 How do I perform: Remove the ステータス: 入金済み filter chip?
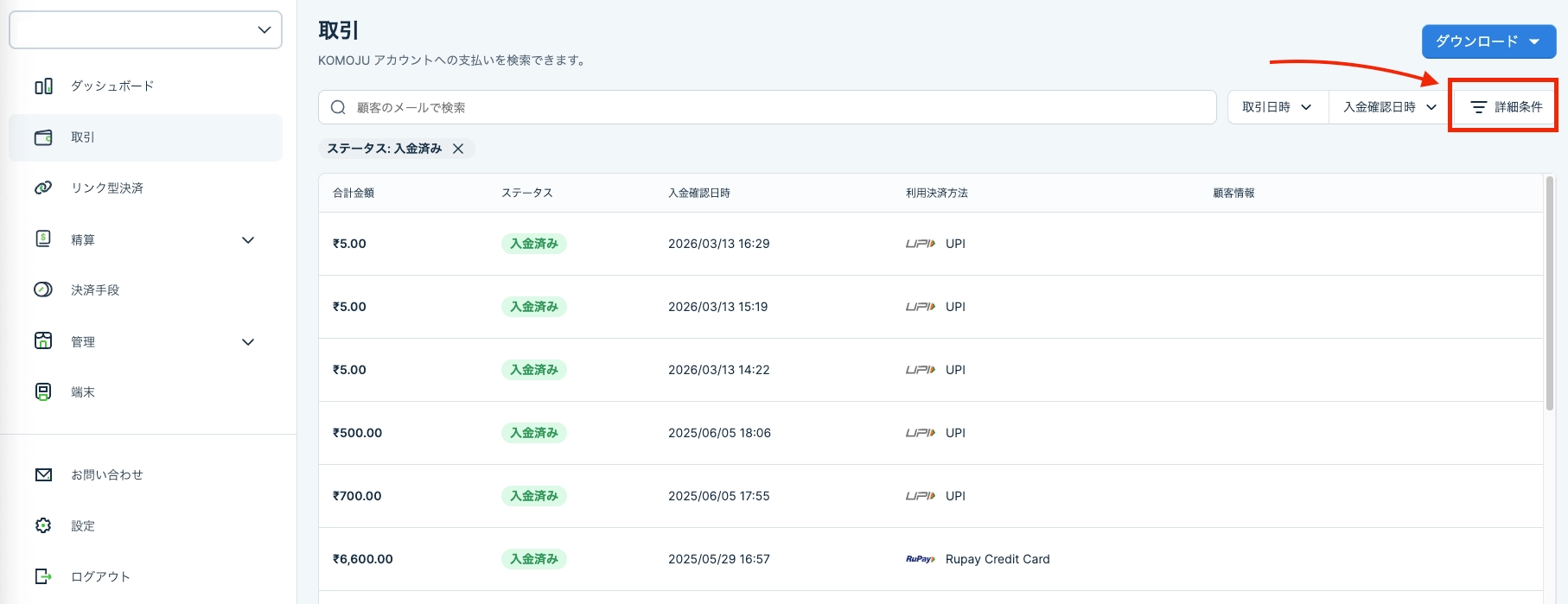point(458,149)
